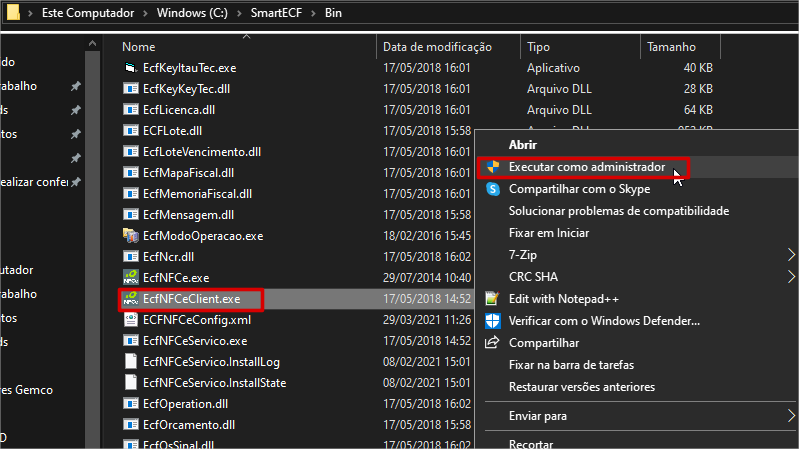The width and height of the screenshot is (799, 449).
Task: Click the ECFNFCeConfig.xml file icon
Action: [130, 320]
